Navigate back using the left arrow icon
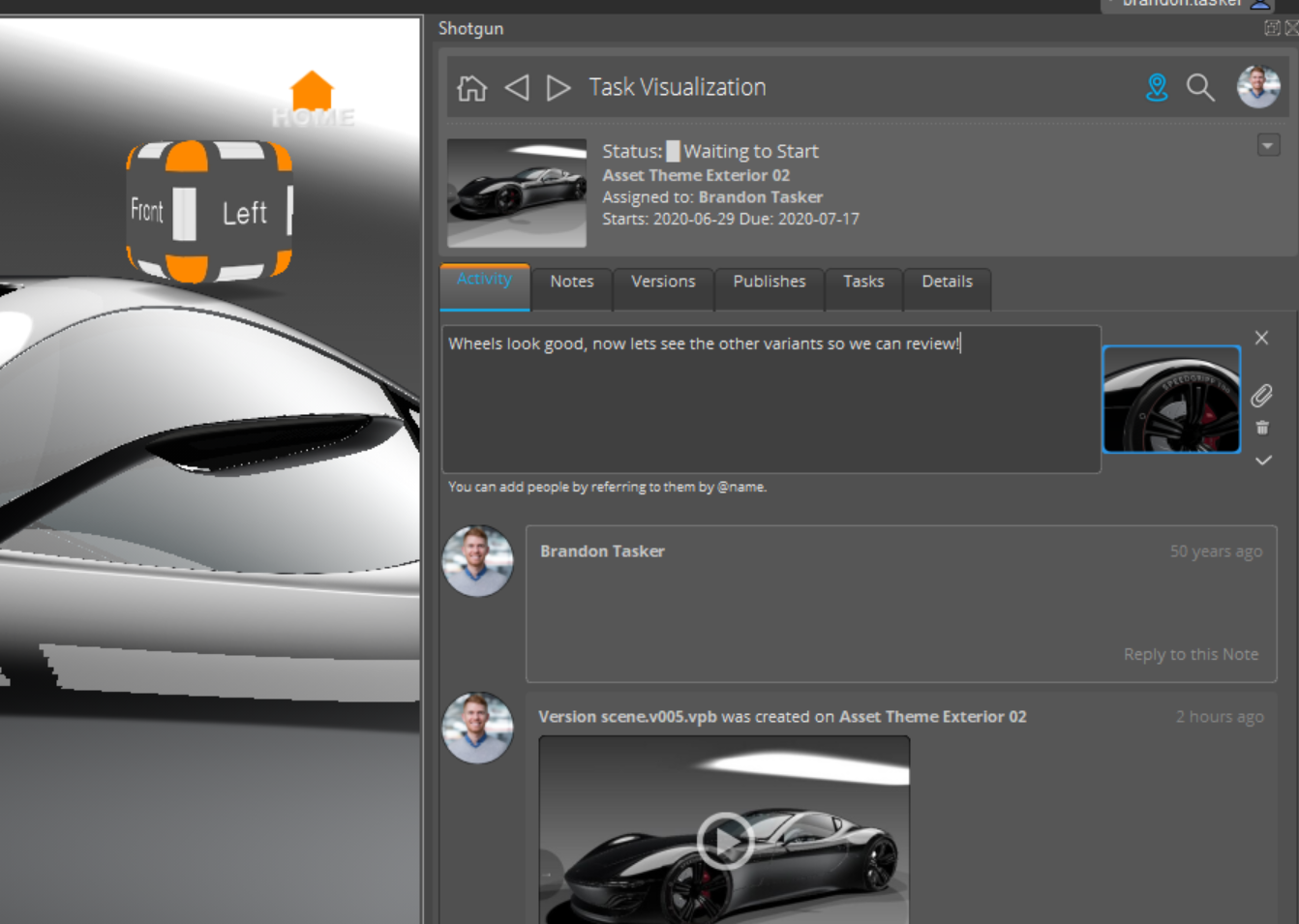Screen dimensions: 1299x924 [518, 87]
